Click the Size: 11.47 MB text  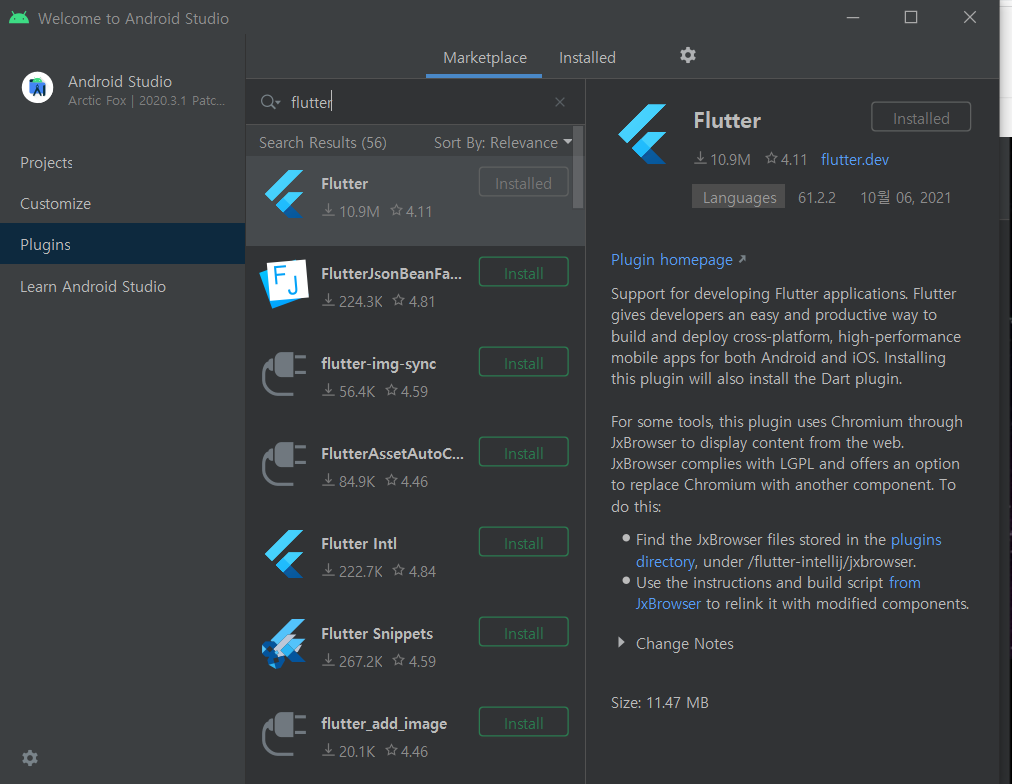[660, 702]
